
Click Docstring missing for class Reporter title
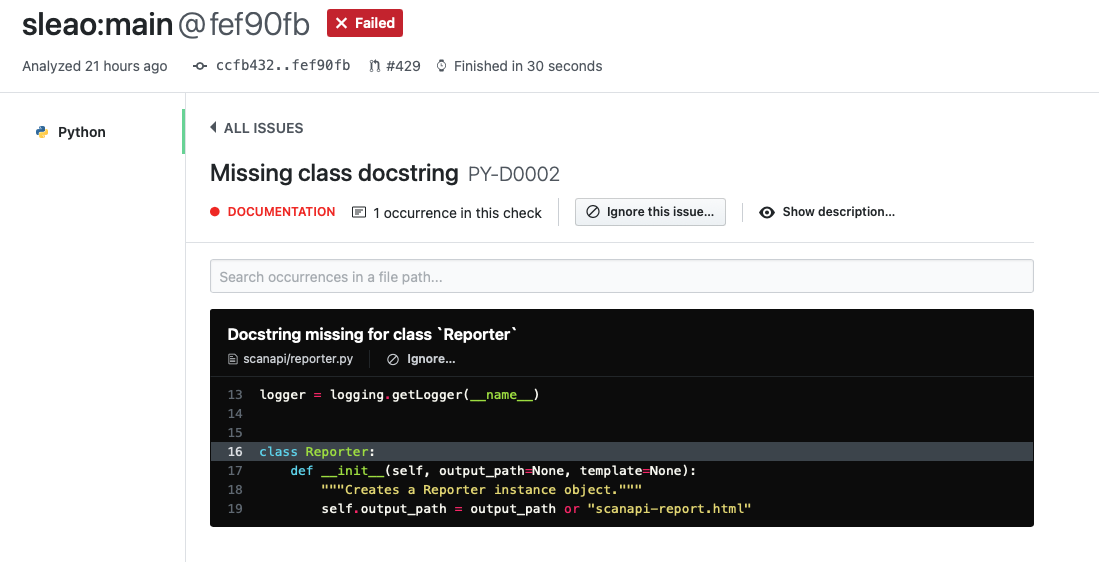pyautogui.click(x=372, y=334)
